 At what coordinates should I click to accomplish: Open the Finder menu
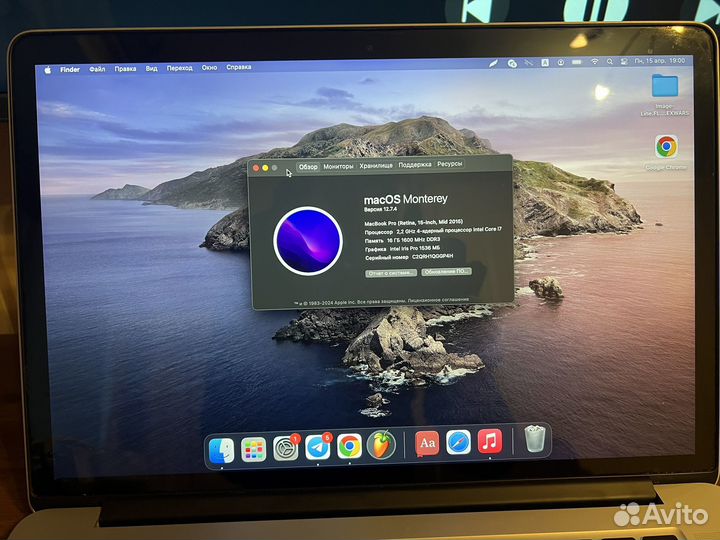tap(70, 70)
